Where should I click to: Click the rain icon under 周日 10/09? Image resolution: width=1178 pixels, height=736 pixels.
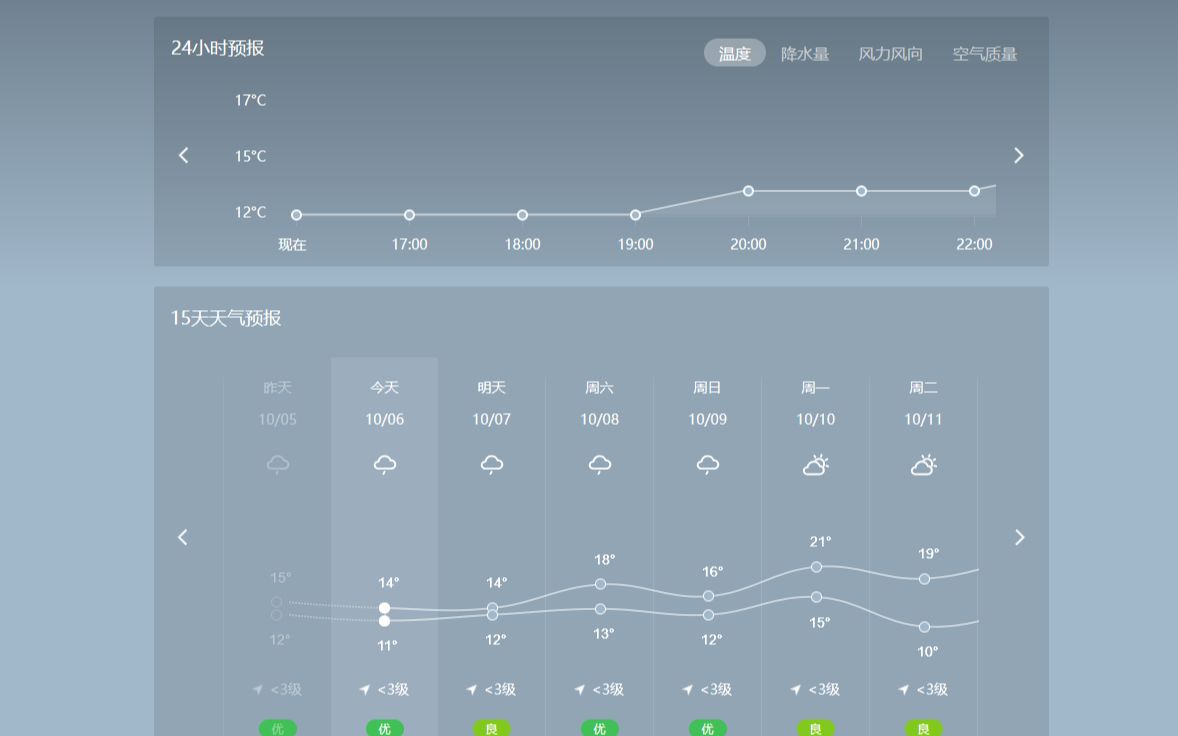tap(707, 463)
